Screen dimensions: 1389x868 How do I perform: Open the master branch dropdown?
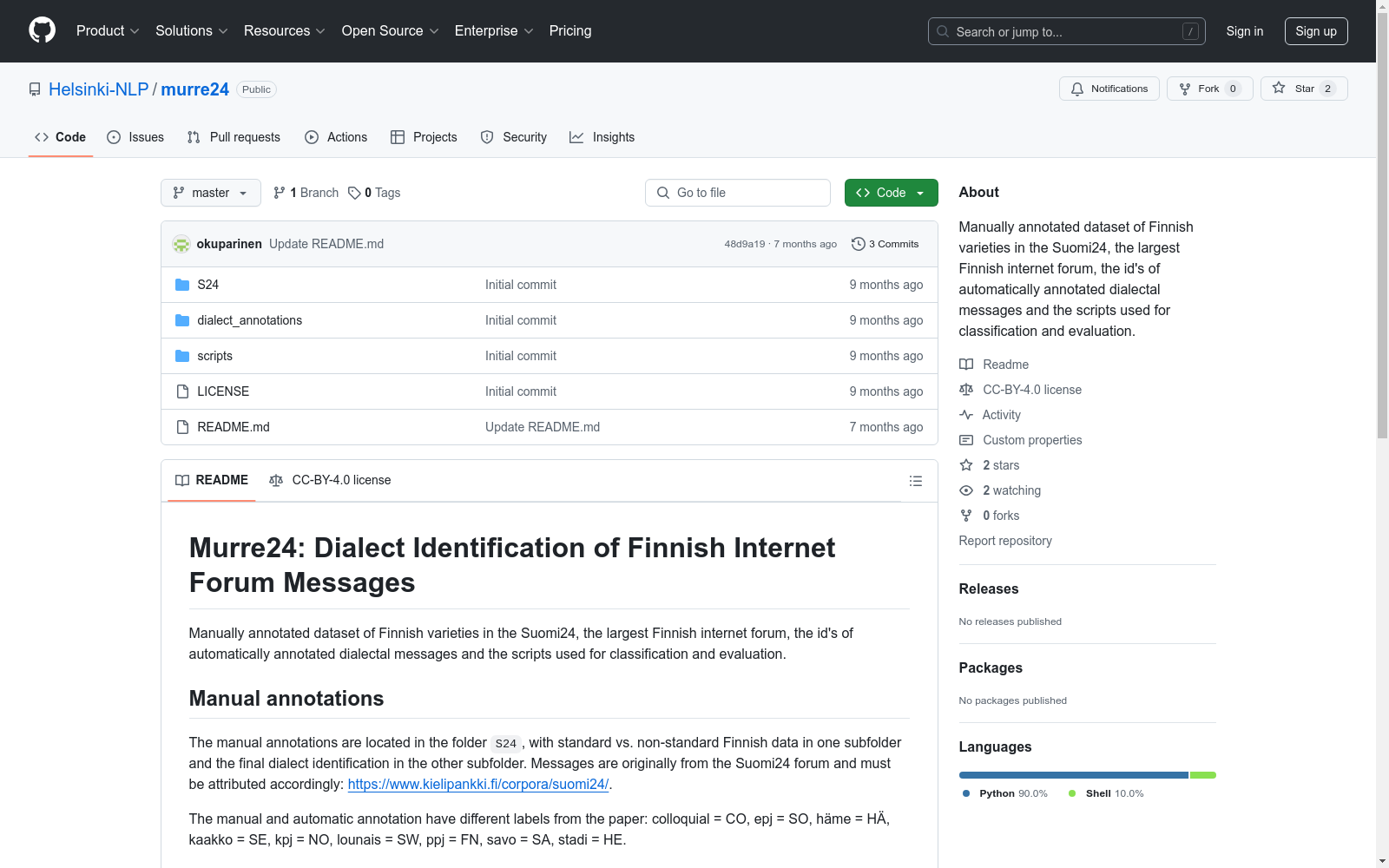coord(211,193)
